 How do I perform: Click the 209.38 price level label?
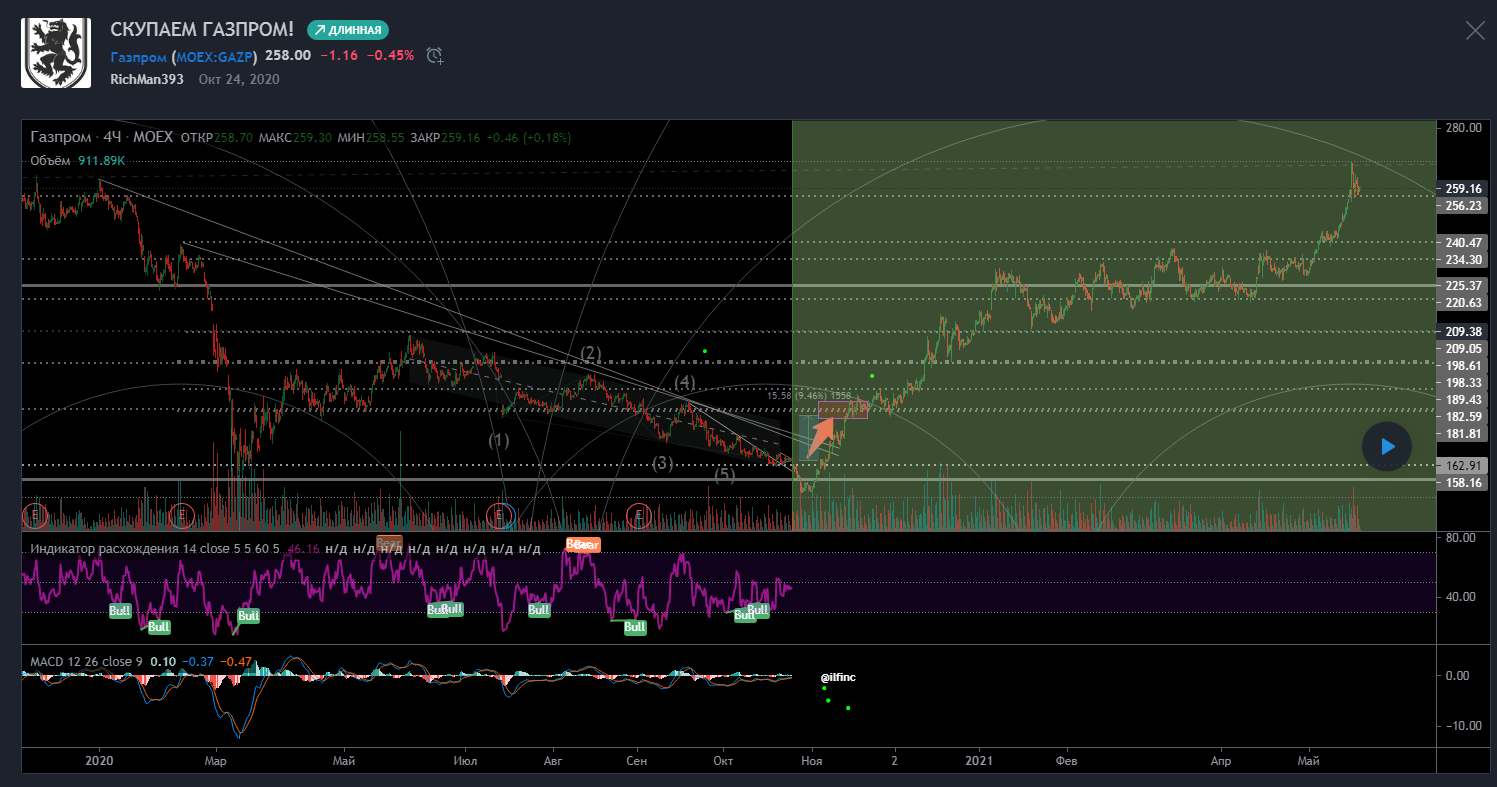(1463, 331)
